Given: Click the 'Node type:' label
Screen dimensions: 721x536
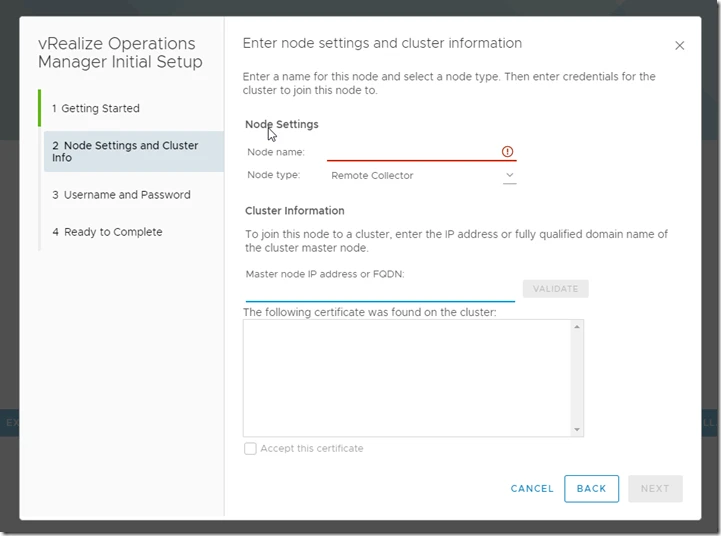Looking at the screenshot, I should 274,175.
